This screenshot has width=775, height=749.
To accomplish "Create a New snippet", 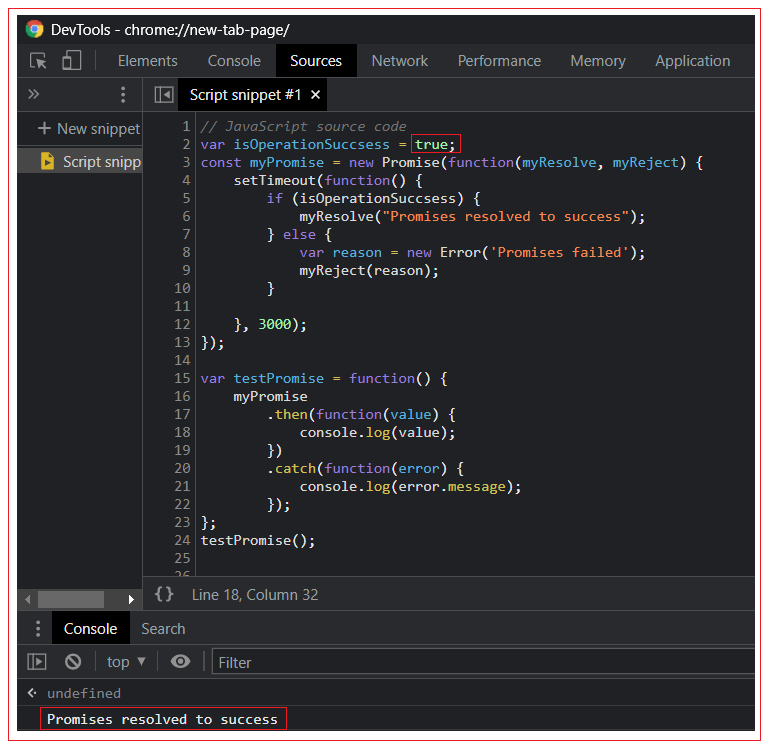I will 89,129.
